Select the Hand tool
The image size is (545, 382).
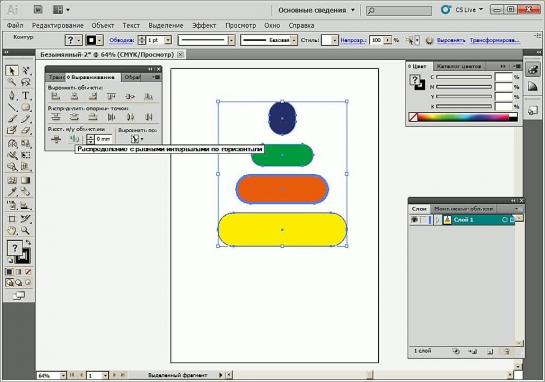pyautogui.click(x=11, y=230)
